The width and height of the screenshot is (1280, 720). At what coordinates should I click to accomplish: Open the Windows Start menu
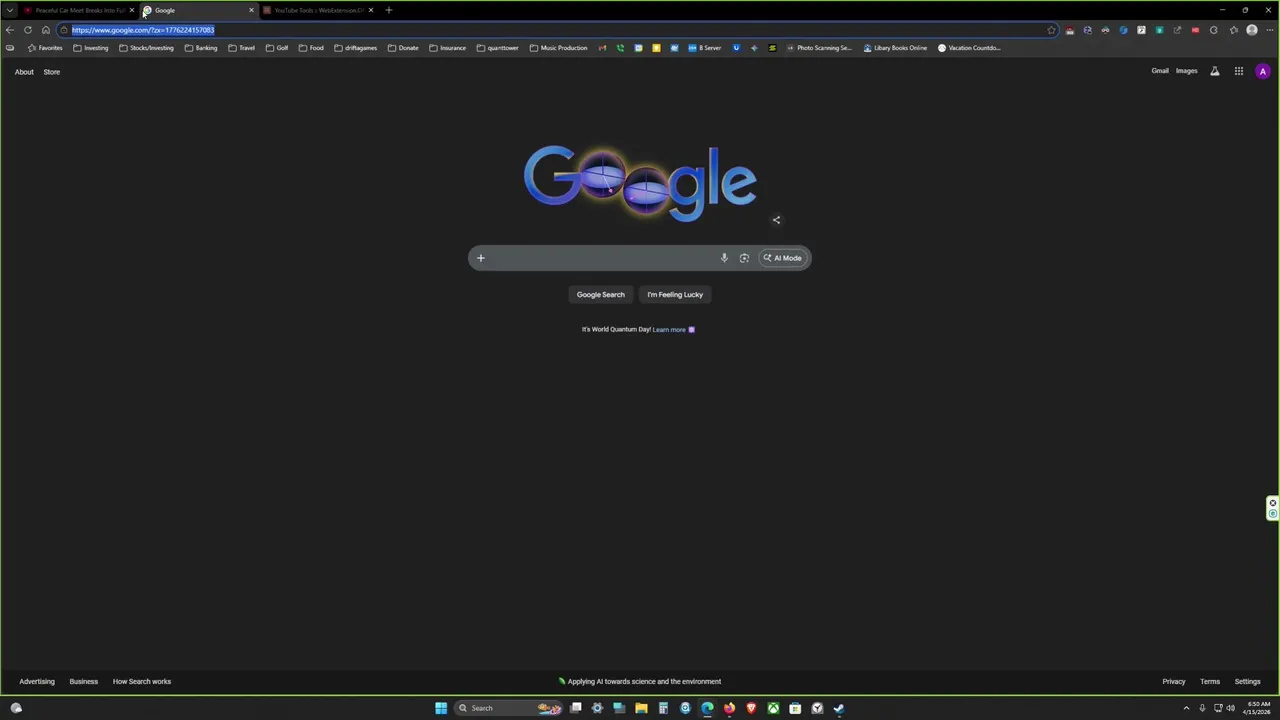tap(441, 708)
